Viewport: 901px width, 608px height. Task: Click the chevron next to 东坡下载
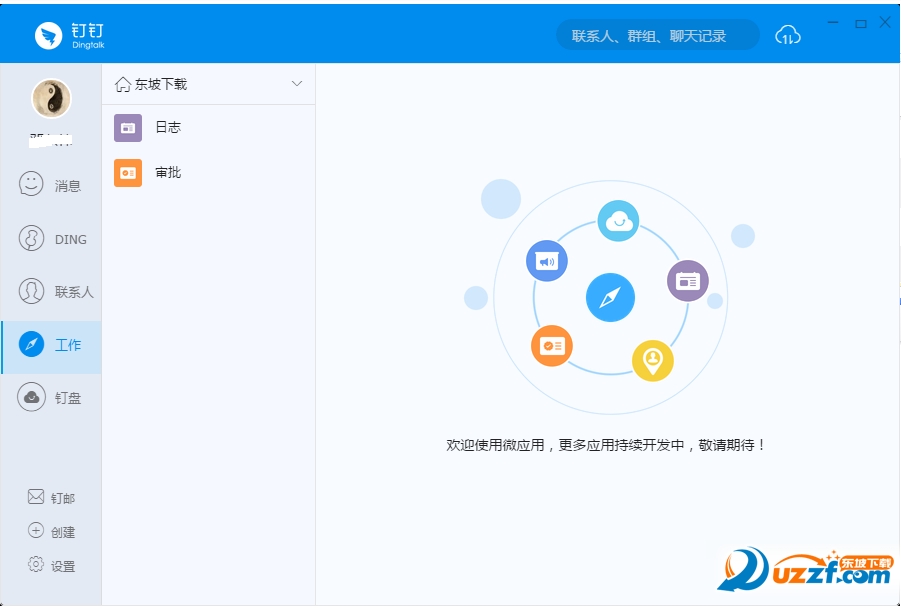tap(296, 84)
